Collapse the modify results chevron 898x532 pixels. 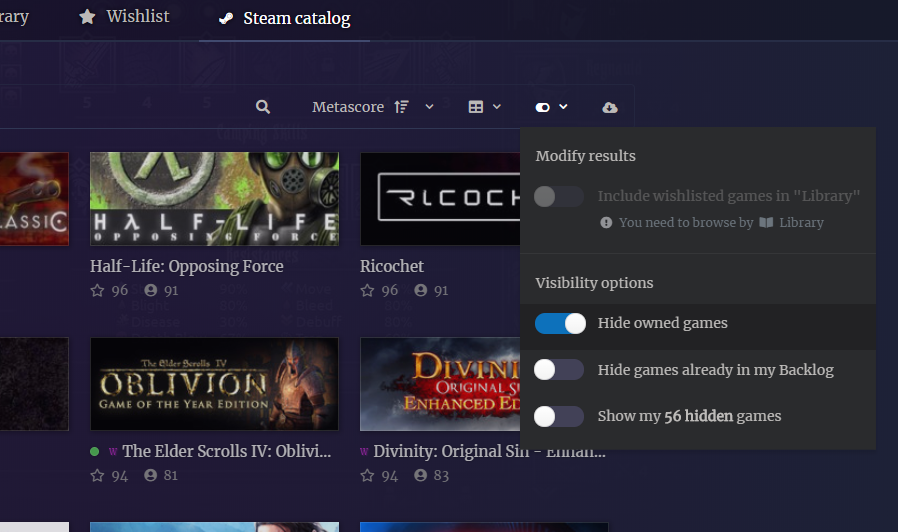(x=564, y=107)
